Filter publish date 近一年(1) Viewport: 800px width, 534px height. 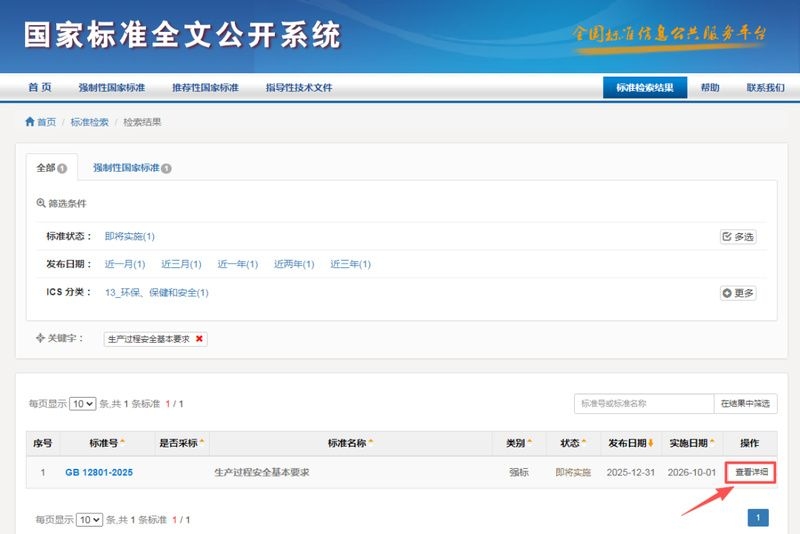click(238, 264)
